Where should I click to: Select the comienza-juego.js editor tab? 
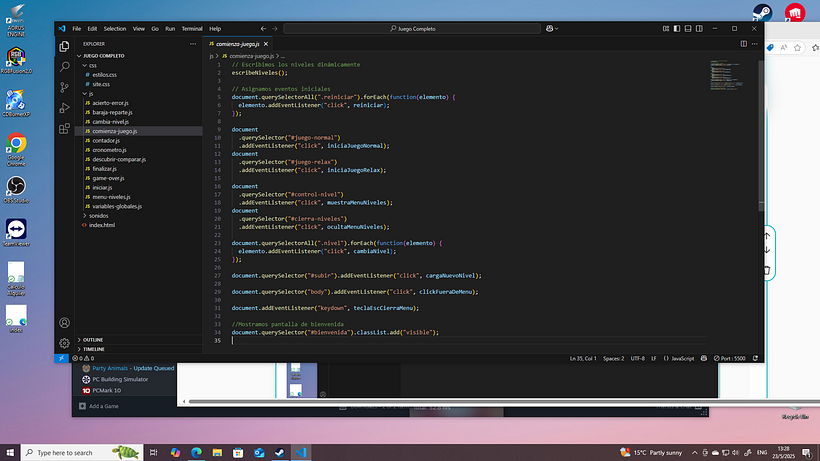pos(237,44)
